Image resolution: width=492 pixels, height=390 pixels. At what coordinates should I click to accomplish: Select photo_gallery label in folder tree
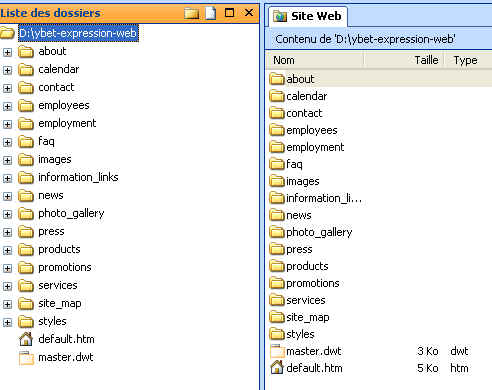(x=71, y=214)
